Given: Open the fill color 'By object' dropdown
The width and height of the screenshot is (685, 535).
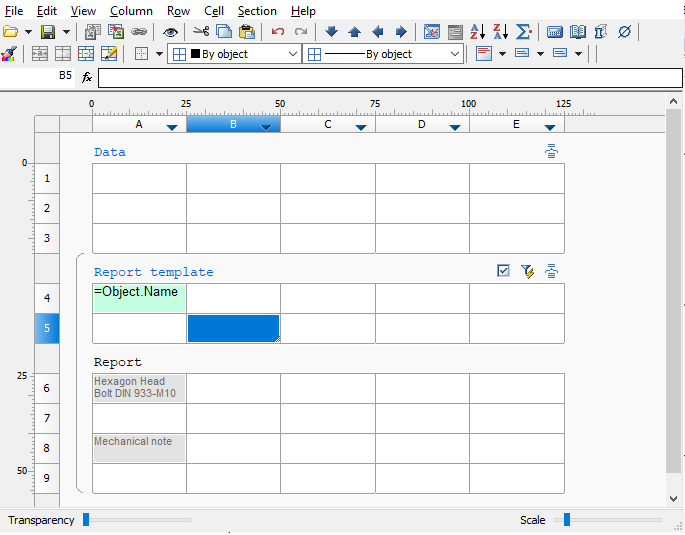Looking at the screenshot, I should (235, 54).
